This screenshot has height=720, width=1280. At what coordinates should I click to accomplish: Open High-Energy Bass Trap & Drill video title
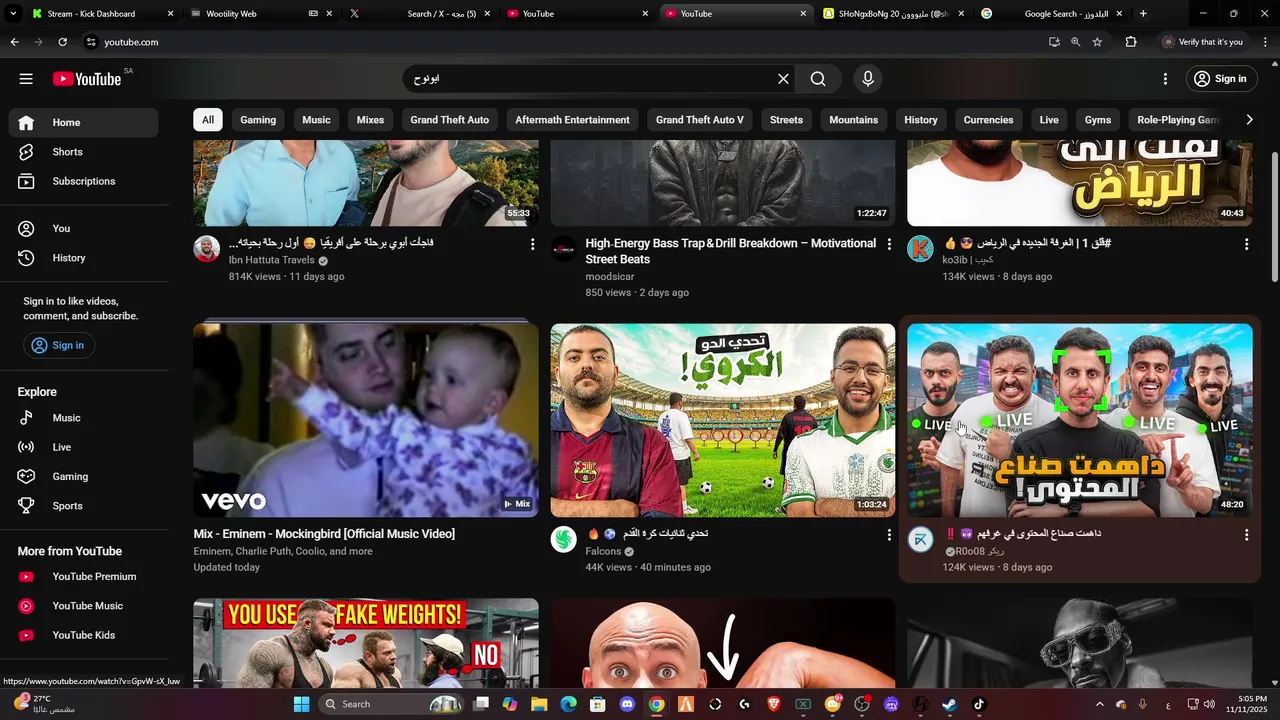[731, 251]
